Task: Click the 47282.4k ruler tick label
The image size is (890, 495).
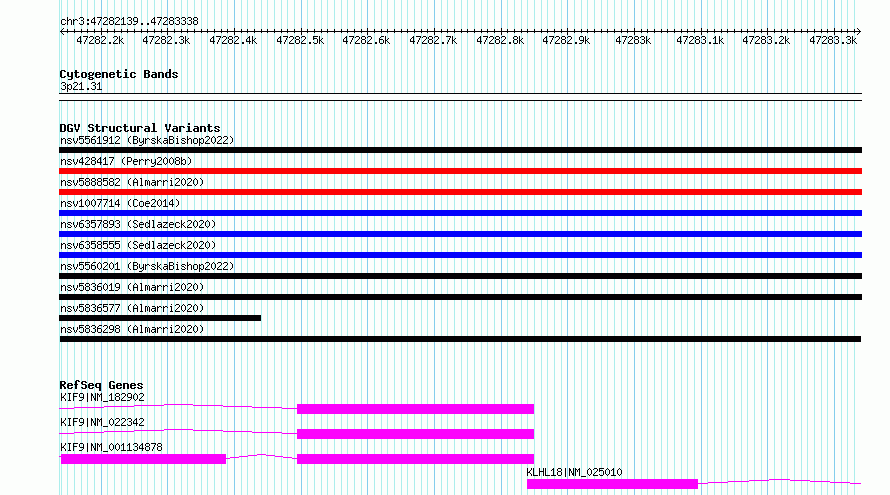Action: 233,41
